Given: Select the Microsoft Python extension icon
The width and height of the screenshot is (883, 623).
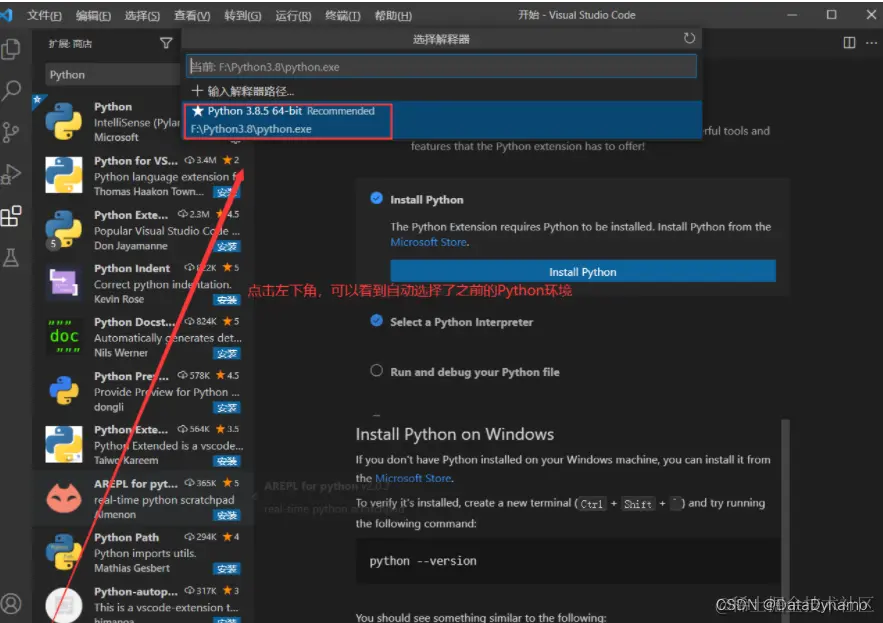Looking at the screenshot, I should coord(63,121).
